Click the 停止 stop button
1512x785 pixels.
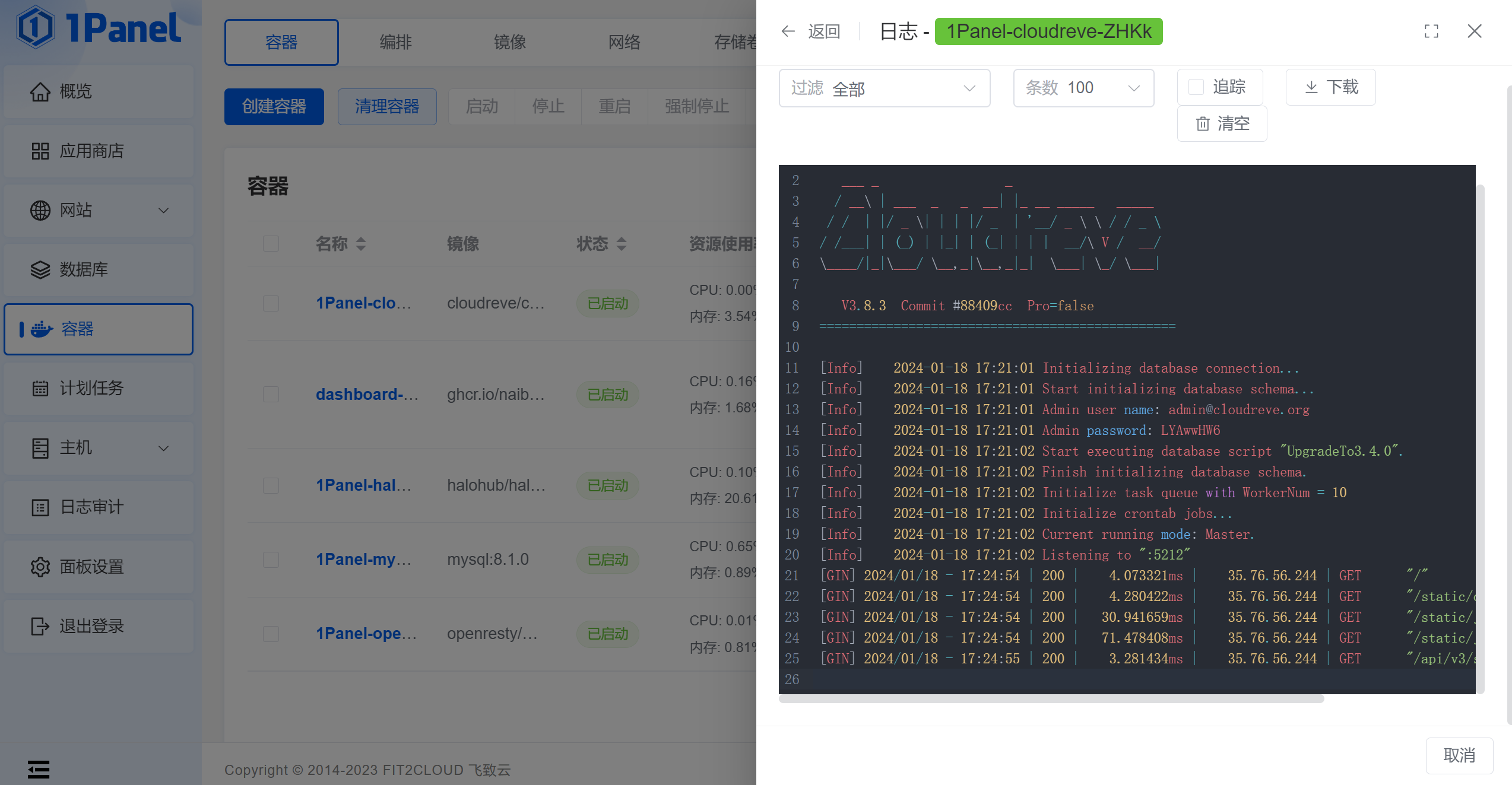[x=548, y=106]
